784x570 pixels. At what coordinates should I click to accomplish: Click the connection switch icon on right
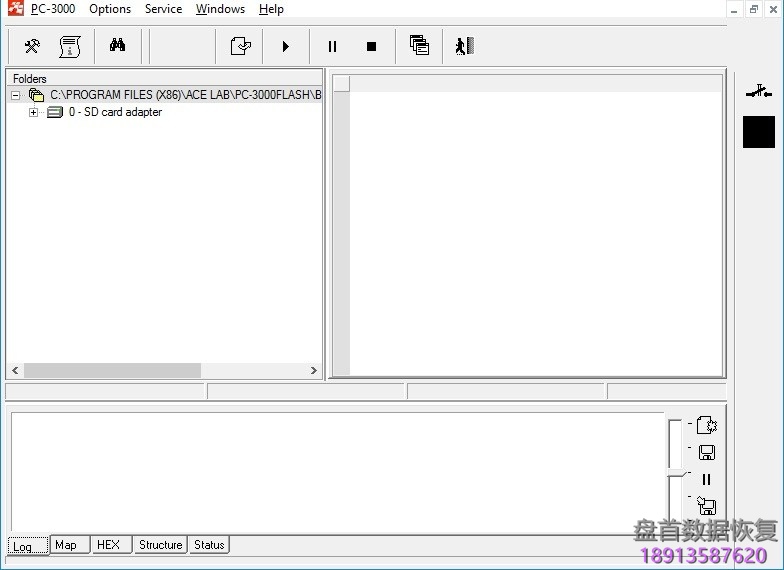click(759, 93)
